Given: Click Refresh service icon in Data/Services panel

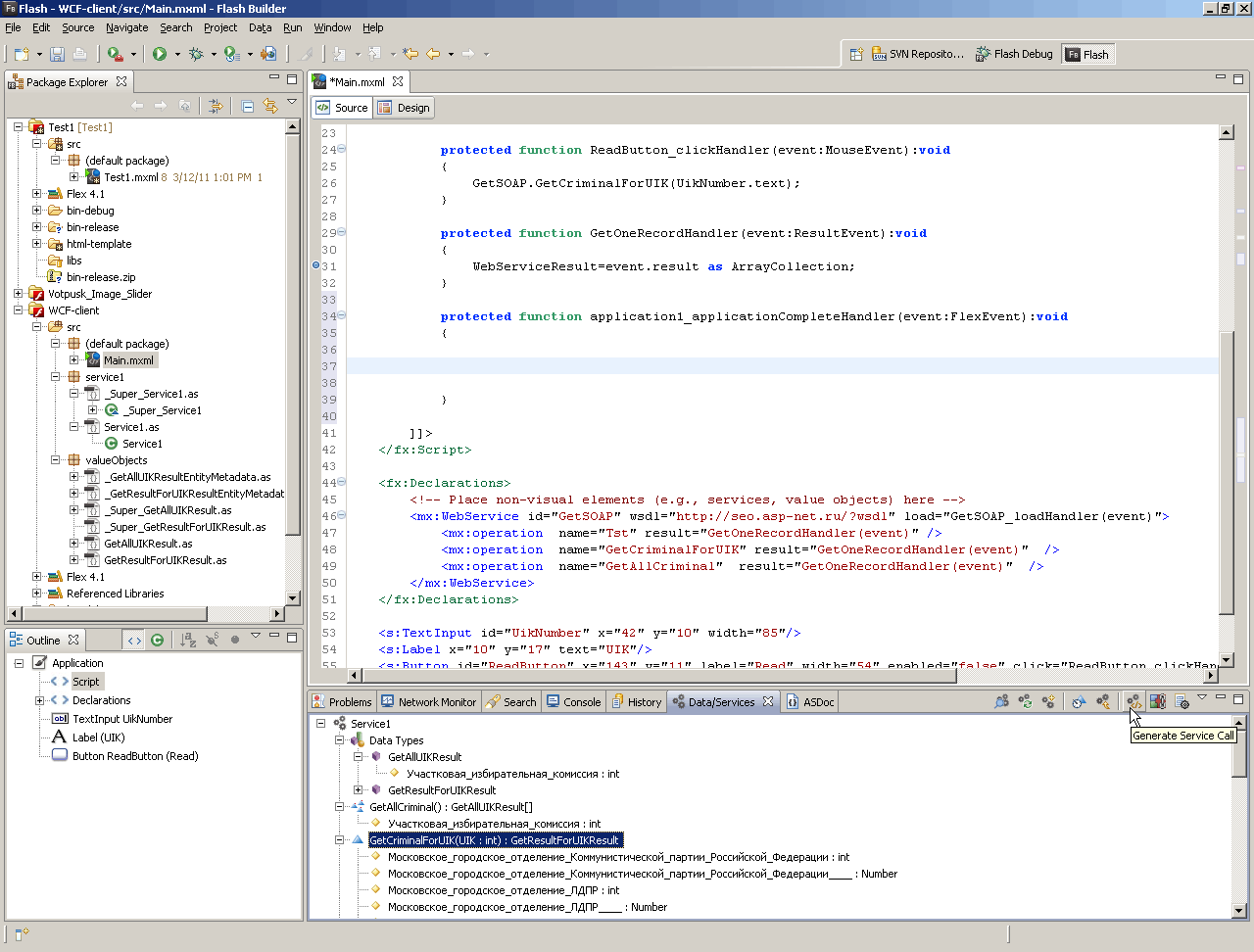Looking at the screenshot, I should tap(1025, 702).
